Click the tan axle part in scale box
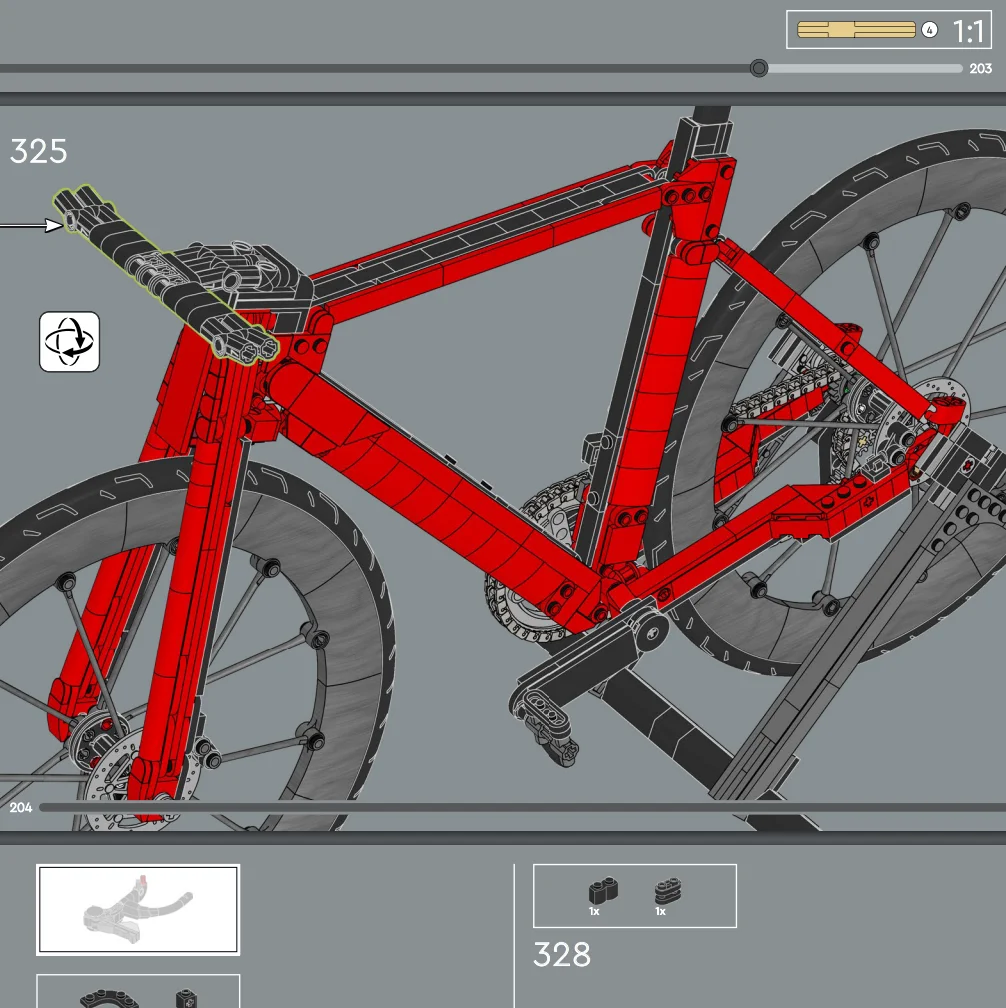 [x=856, y=30]
